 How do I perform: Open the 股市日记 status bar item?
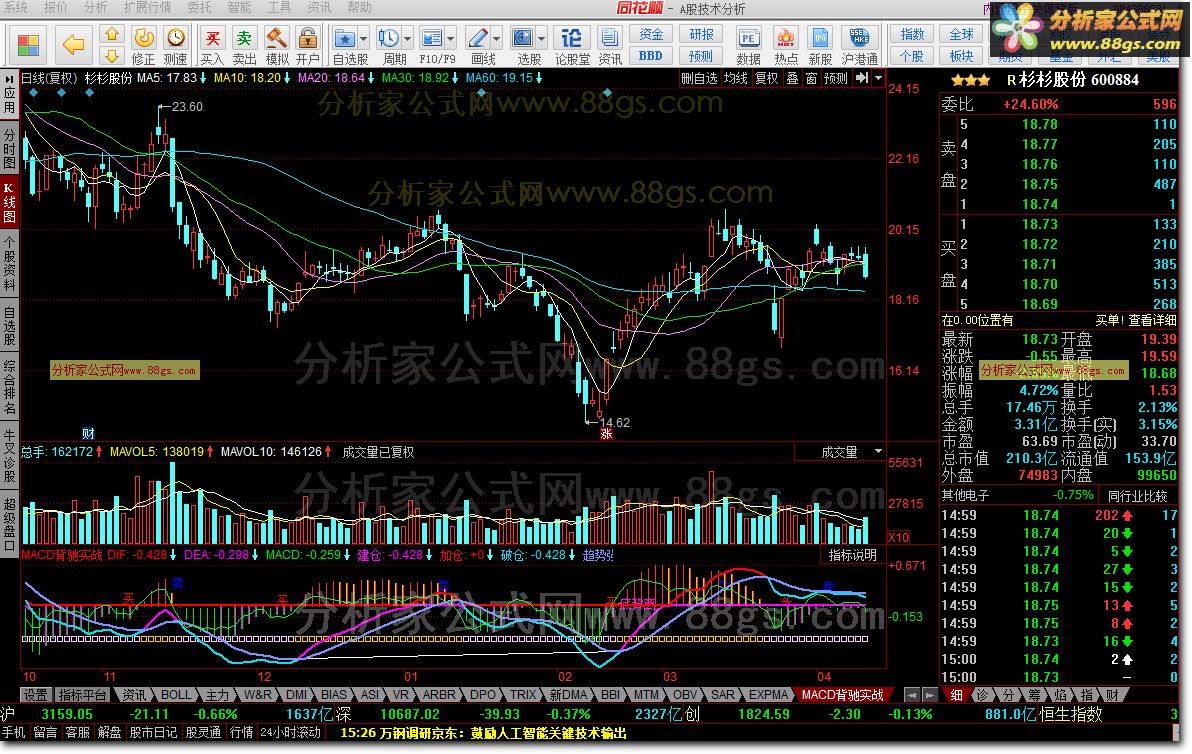(x=152, y=733)
